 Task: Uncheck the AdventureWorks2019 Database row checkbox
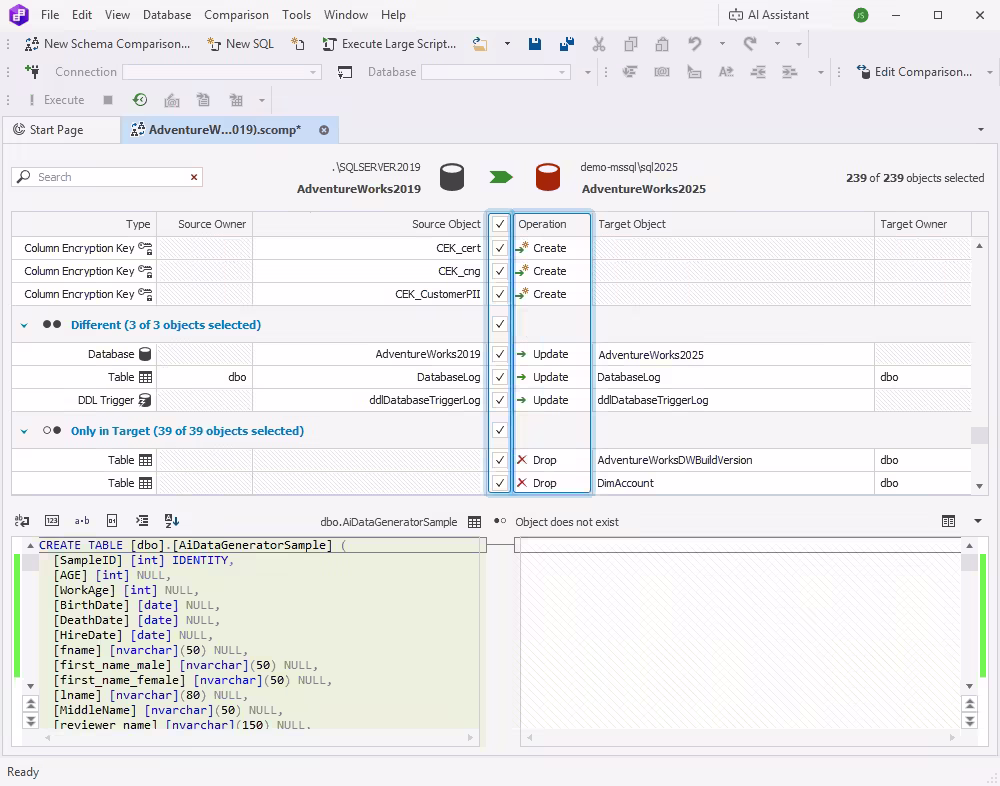coord(500,354)
